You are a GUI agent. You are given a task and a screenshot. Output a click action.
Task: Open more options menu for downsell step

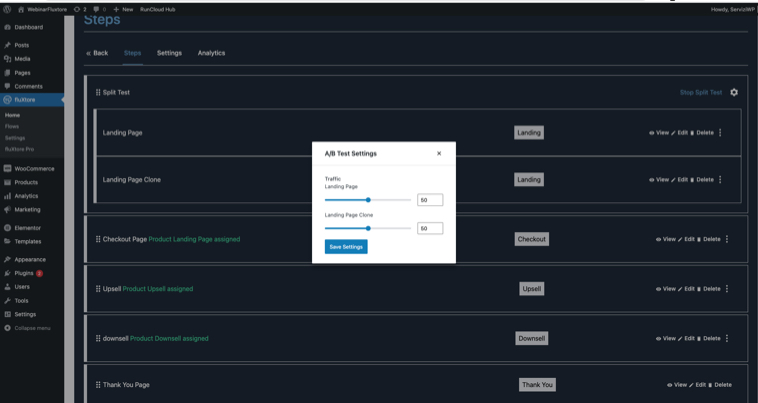click(x=727, y=338)
